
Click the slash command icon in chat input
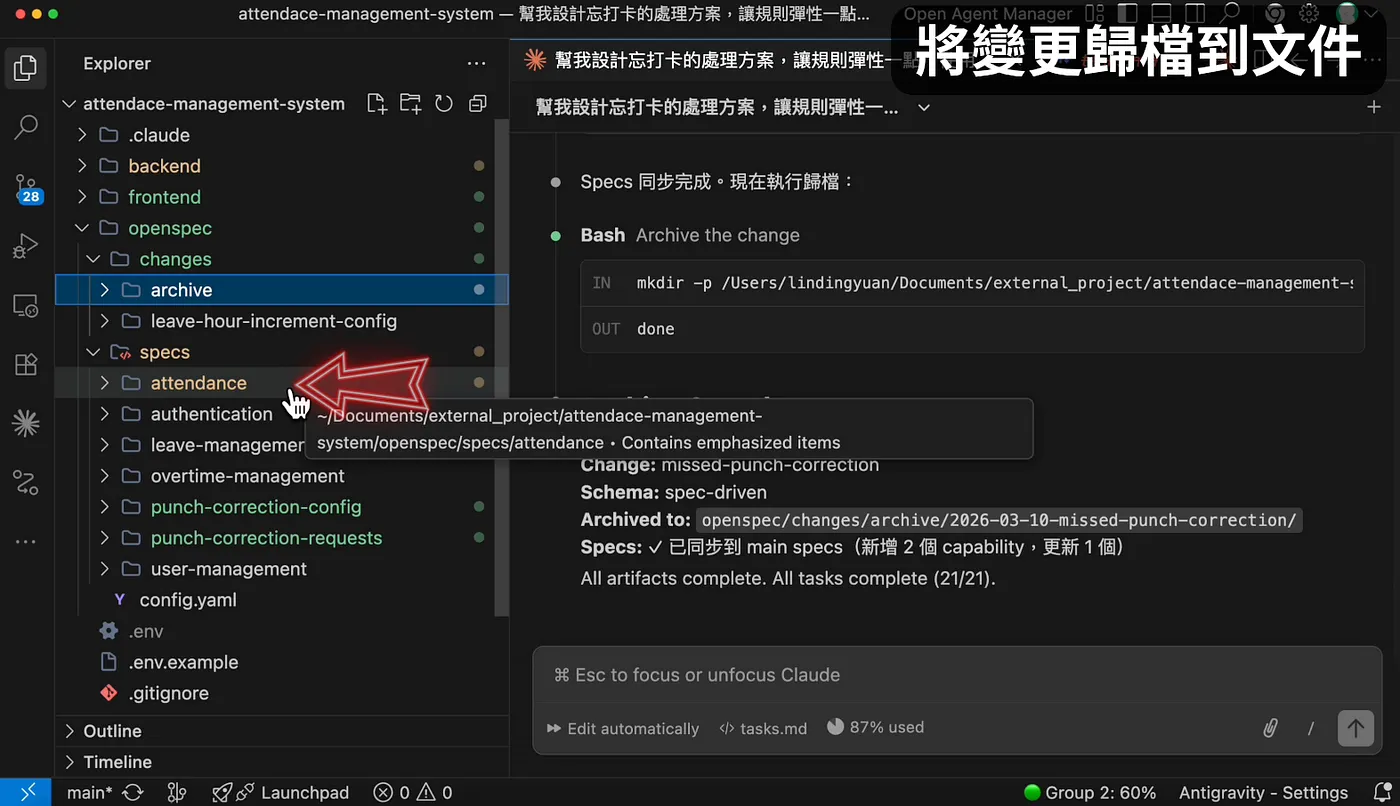(x=1311, y=728)
